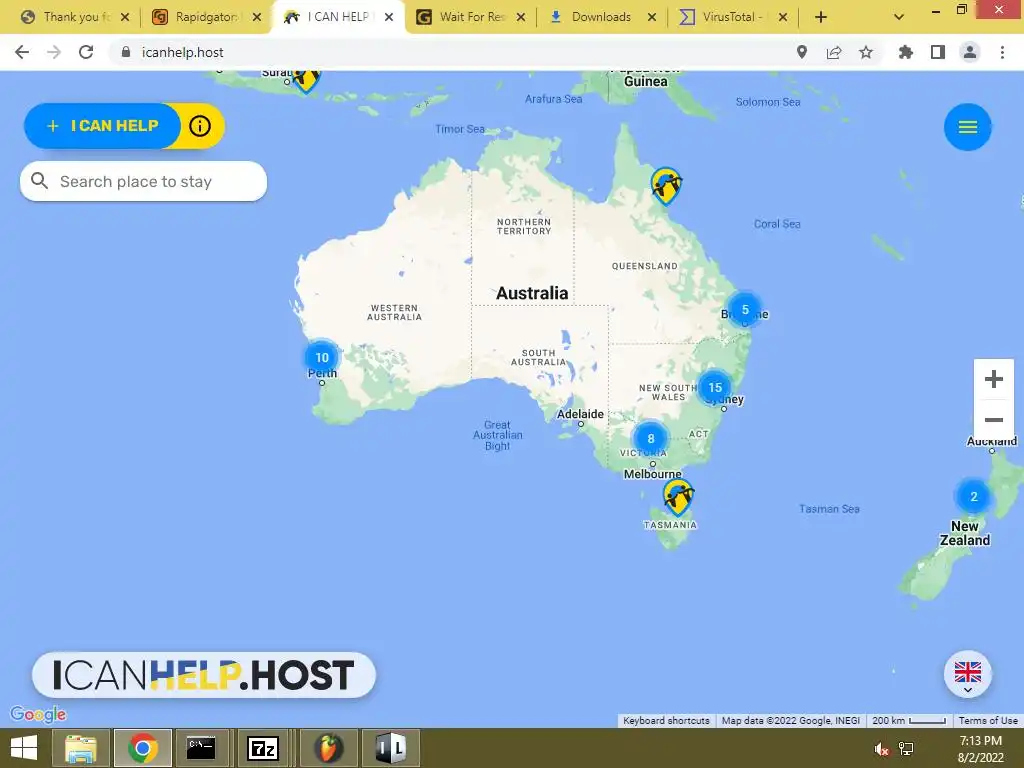Image resolution: width=1024 pixels, height=768 pixels.
Task: Bookmark this page with star icon
Action: (866, 52)
